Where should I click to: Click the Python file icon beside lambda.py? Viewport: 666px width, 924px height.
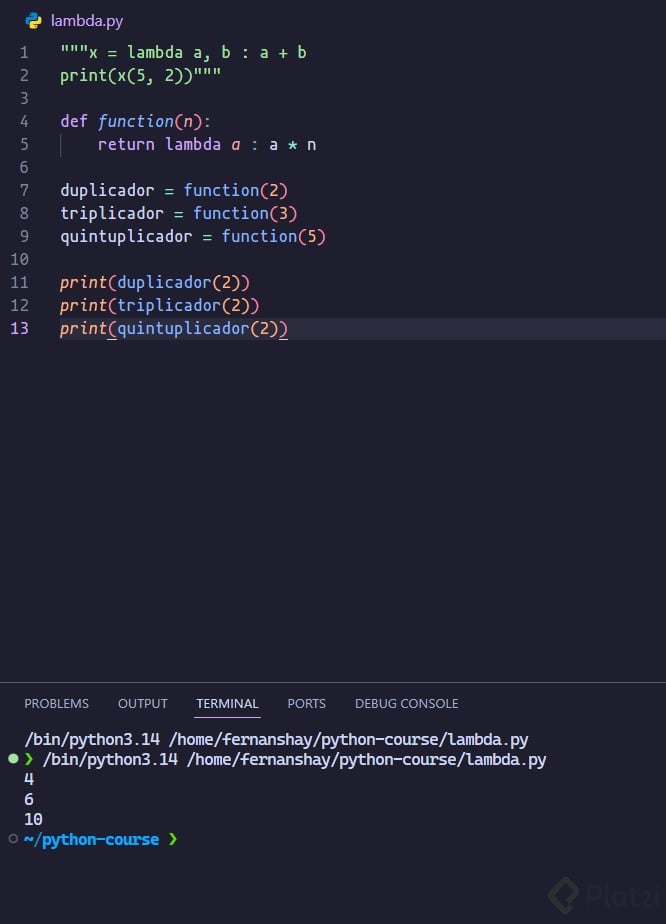pos(34,21)
